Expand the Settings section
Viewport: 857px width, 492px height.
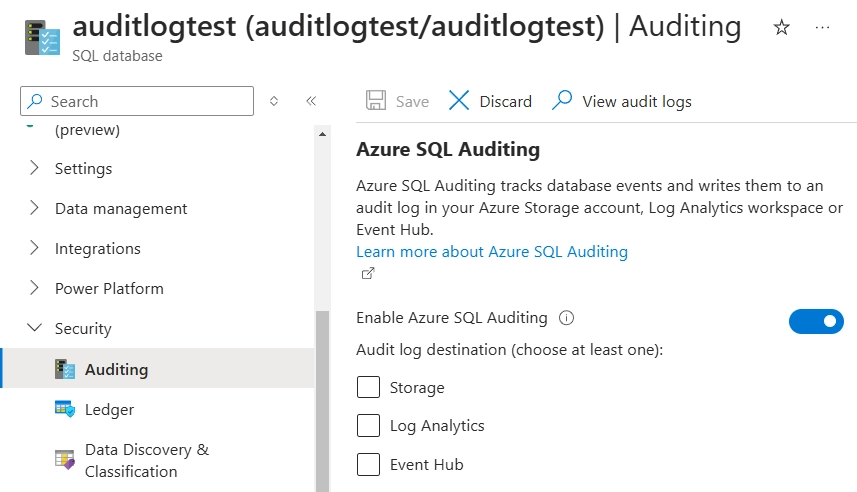pyautogui.click(x=83, y=168)
